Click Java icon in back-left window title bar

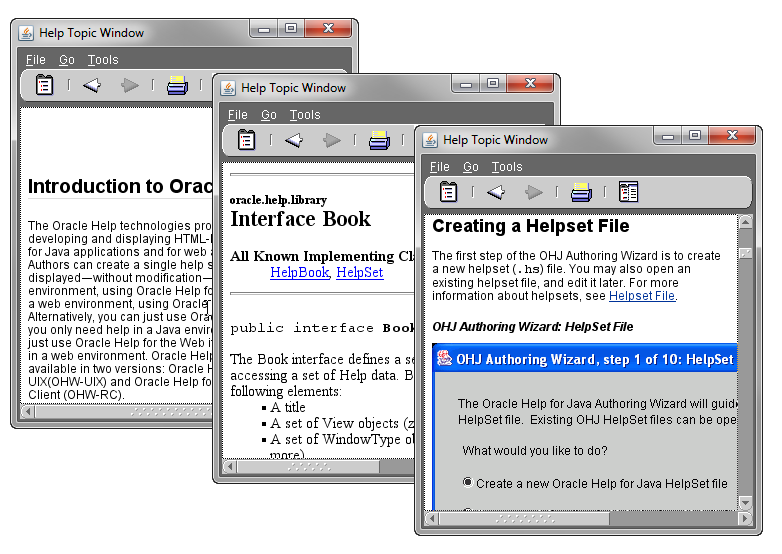pyautogui.click(x=26, y=33)
